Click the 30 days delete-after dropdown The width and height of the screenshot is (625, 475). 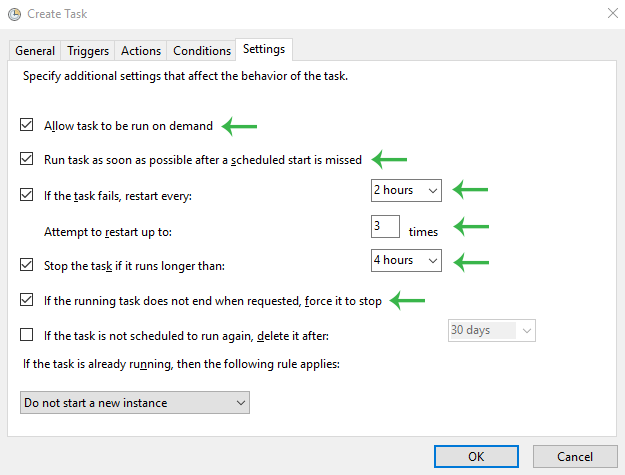click(491, 330)
